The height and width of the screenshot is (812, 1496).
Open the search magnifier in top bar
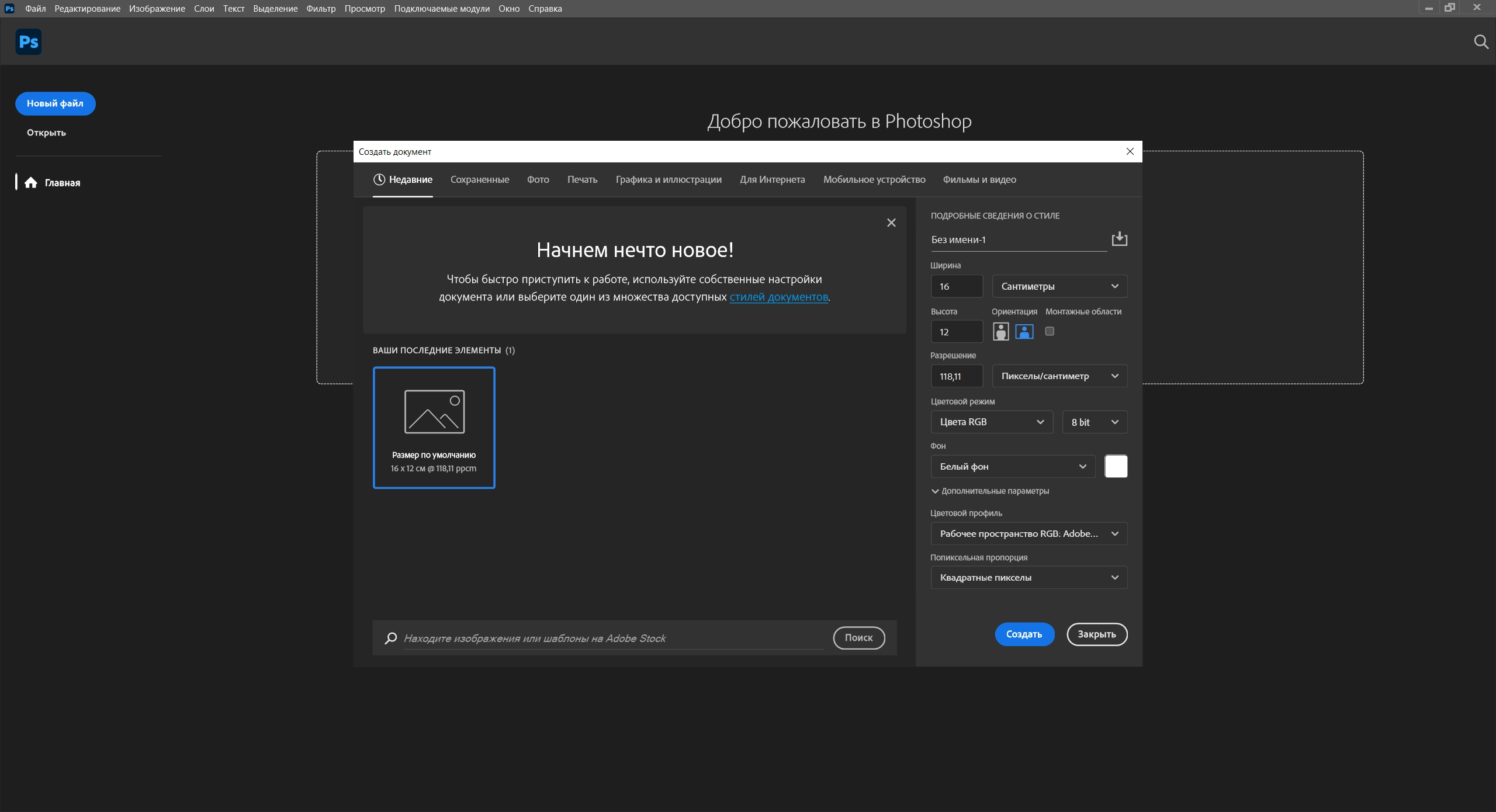[x=1481, y=42]
